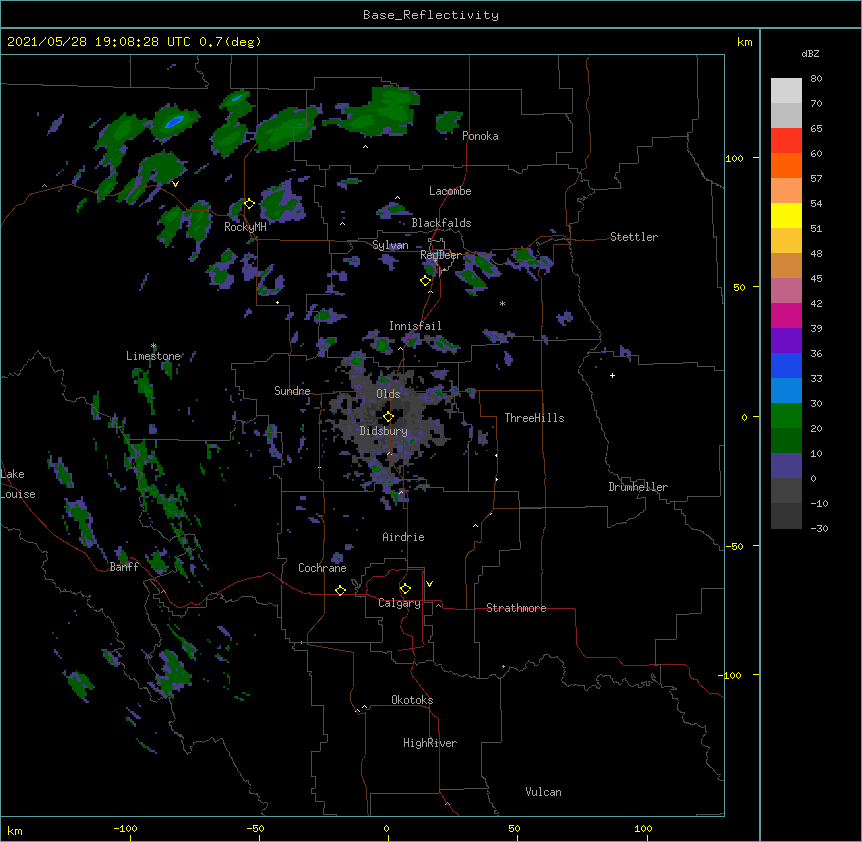Select the Sylvan label on the map
The width and height of the screenshot is (862, 842).
pyautogui.click(x=390, y=245)
